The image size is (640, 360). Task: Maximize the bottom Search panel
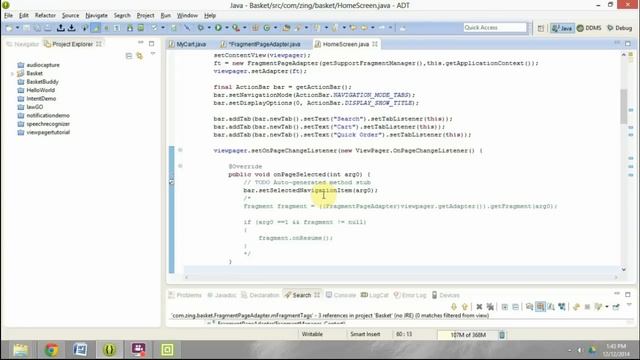coord(628,294)
